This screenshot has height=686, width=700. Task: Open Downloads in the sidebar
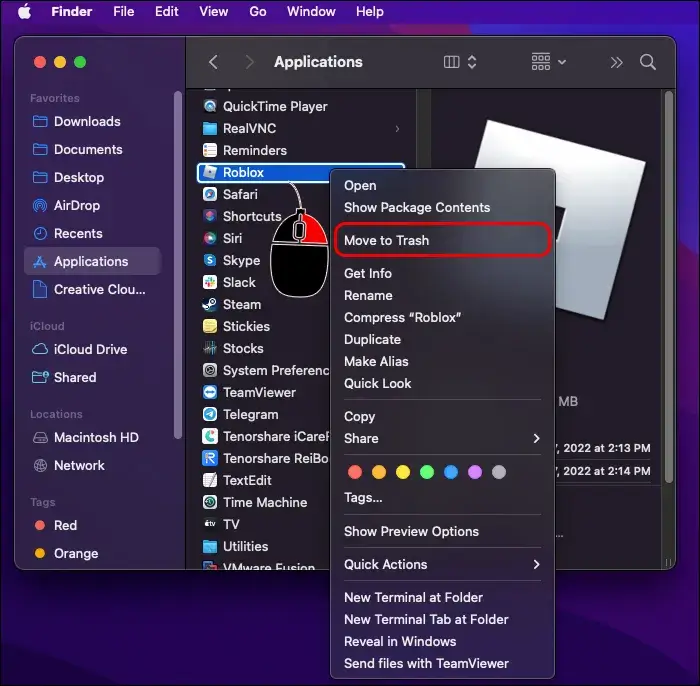click(92, 121)
